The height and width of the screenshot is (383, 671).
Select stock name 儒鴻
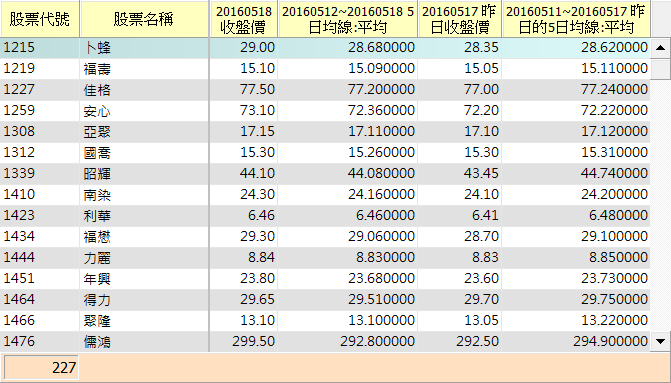pos(97,341)
